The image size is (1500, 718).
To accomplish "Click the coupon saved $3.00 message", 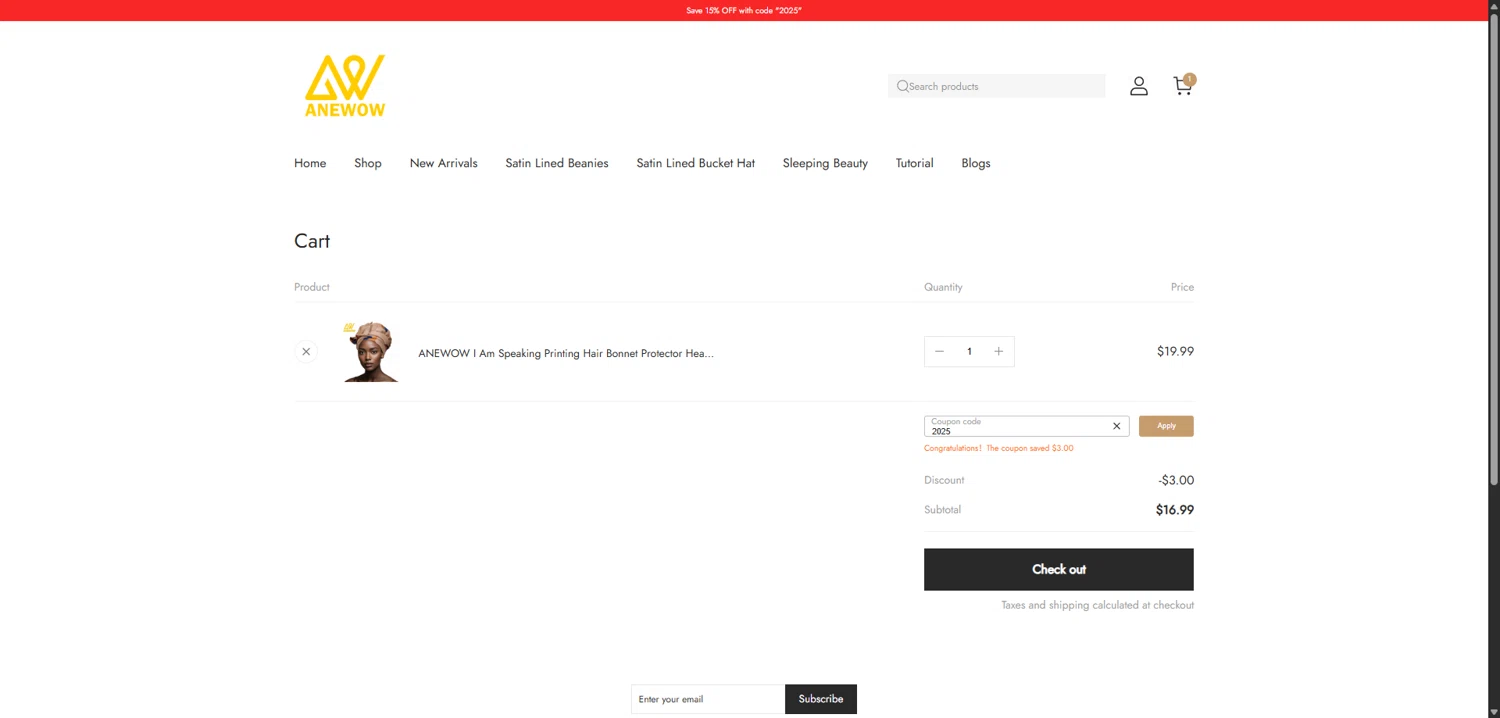I will click(999, 448).
